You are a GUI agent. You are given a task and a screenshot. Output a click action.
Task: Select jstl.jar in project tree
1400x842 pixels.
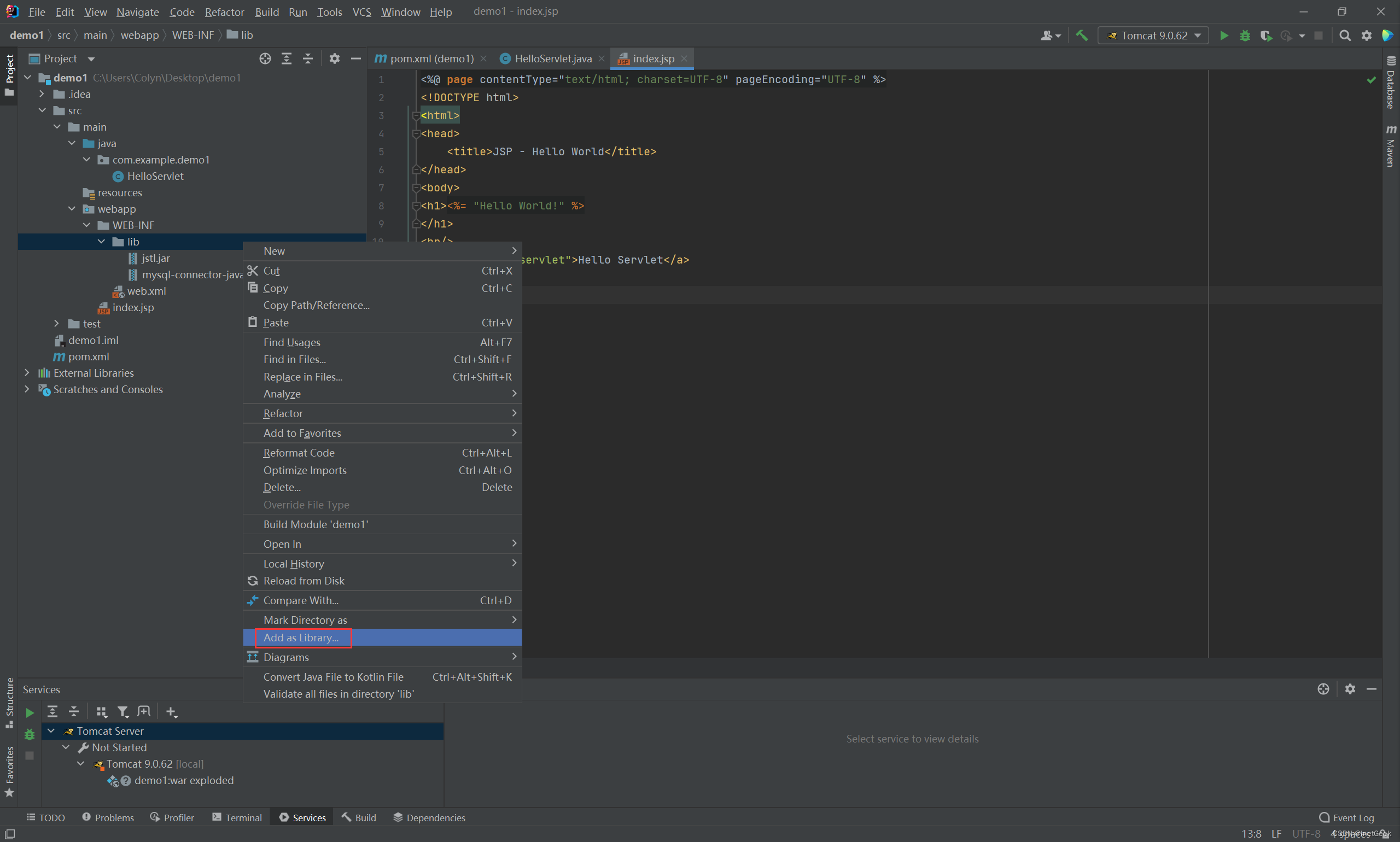point(155,258)
